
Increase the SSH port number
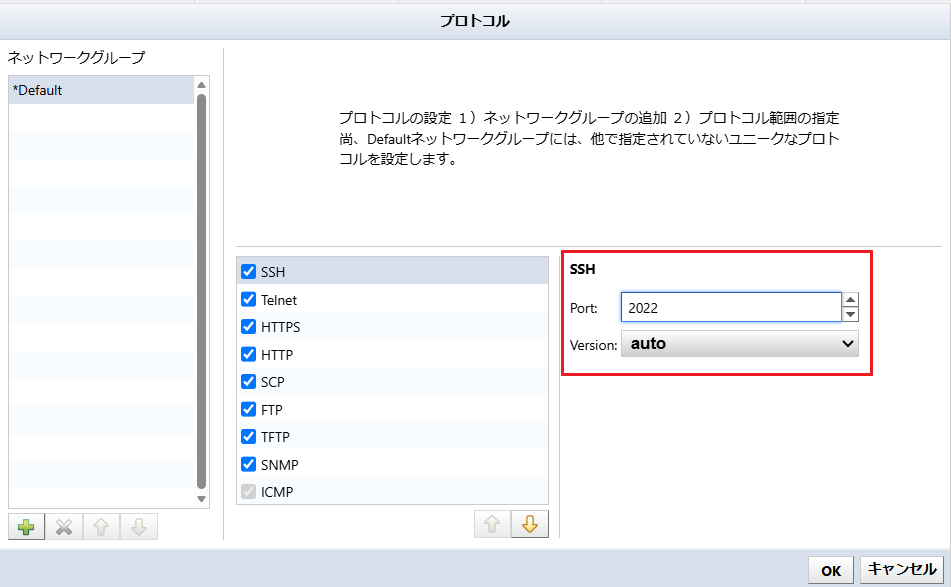tap(851, 300)
